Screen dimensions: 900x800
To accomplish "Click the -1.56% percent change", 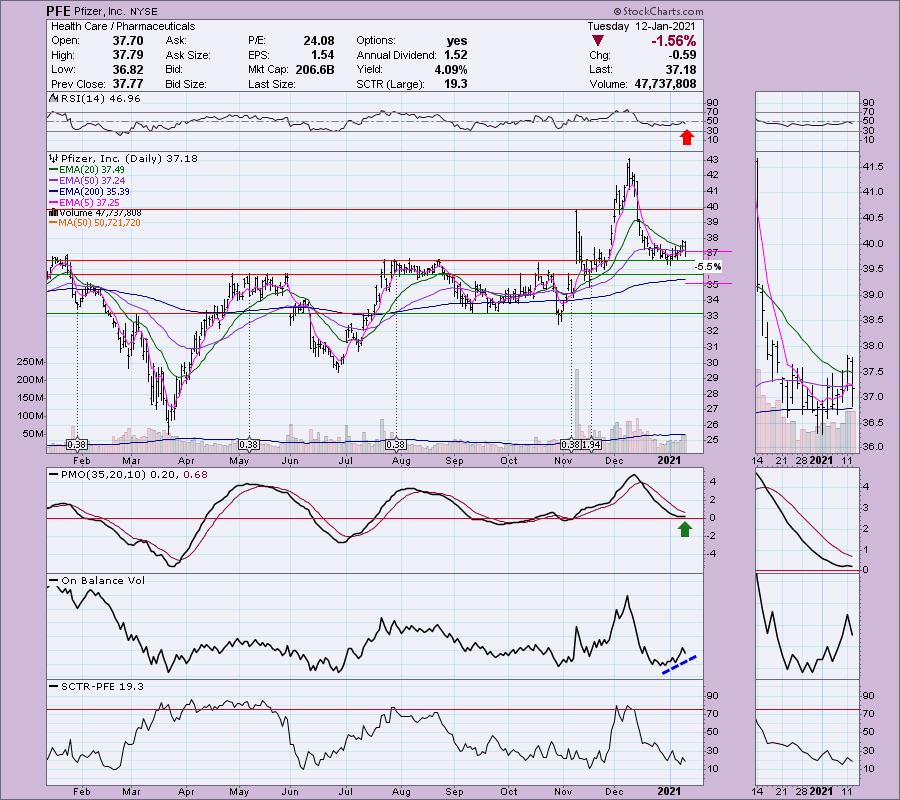I will click(673, 41).
